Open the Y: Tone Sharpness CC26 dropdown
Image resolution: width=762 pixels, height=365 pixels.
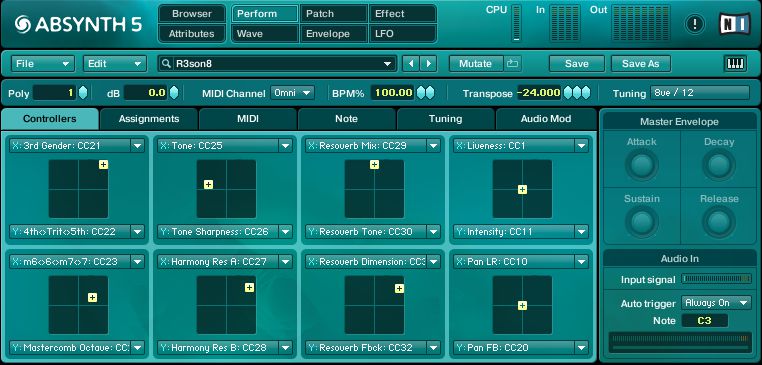pos(285,232)
